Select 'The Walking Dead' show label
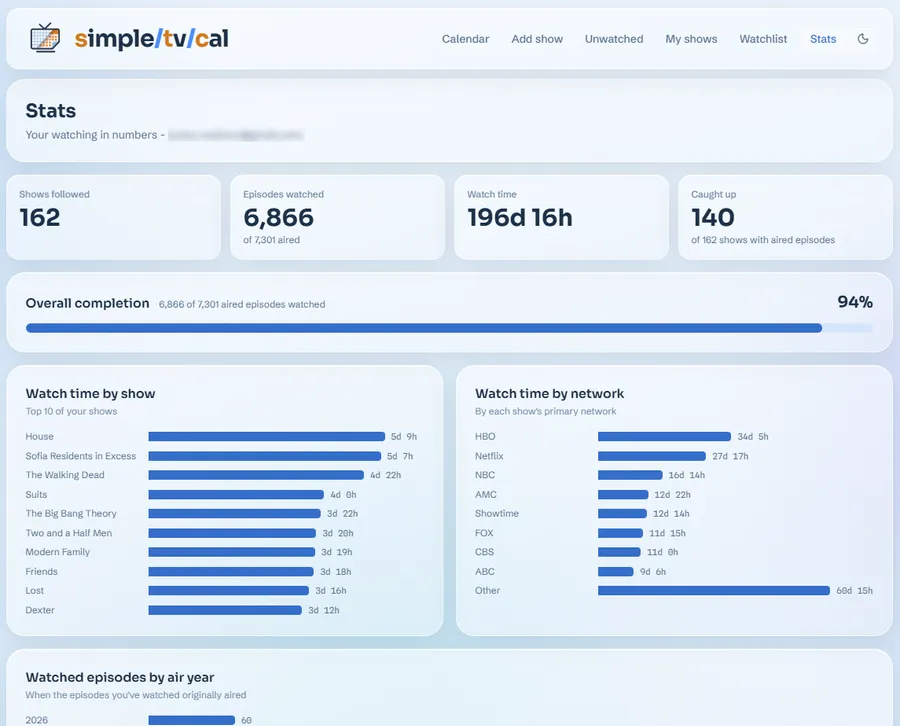Image resolution: width=900 pixels, height=726 pixels. [x=65, y=475]
